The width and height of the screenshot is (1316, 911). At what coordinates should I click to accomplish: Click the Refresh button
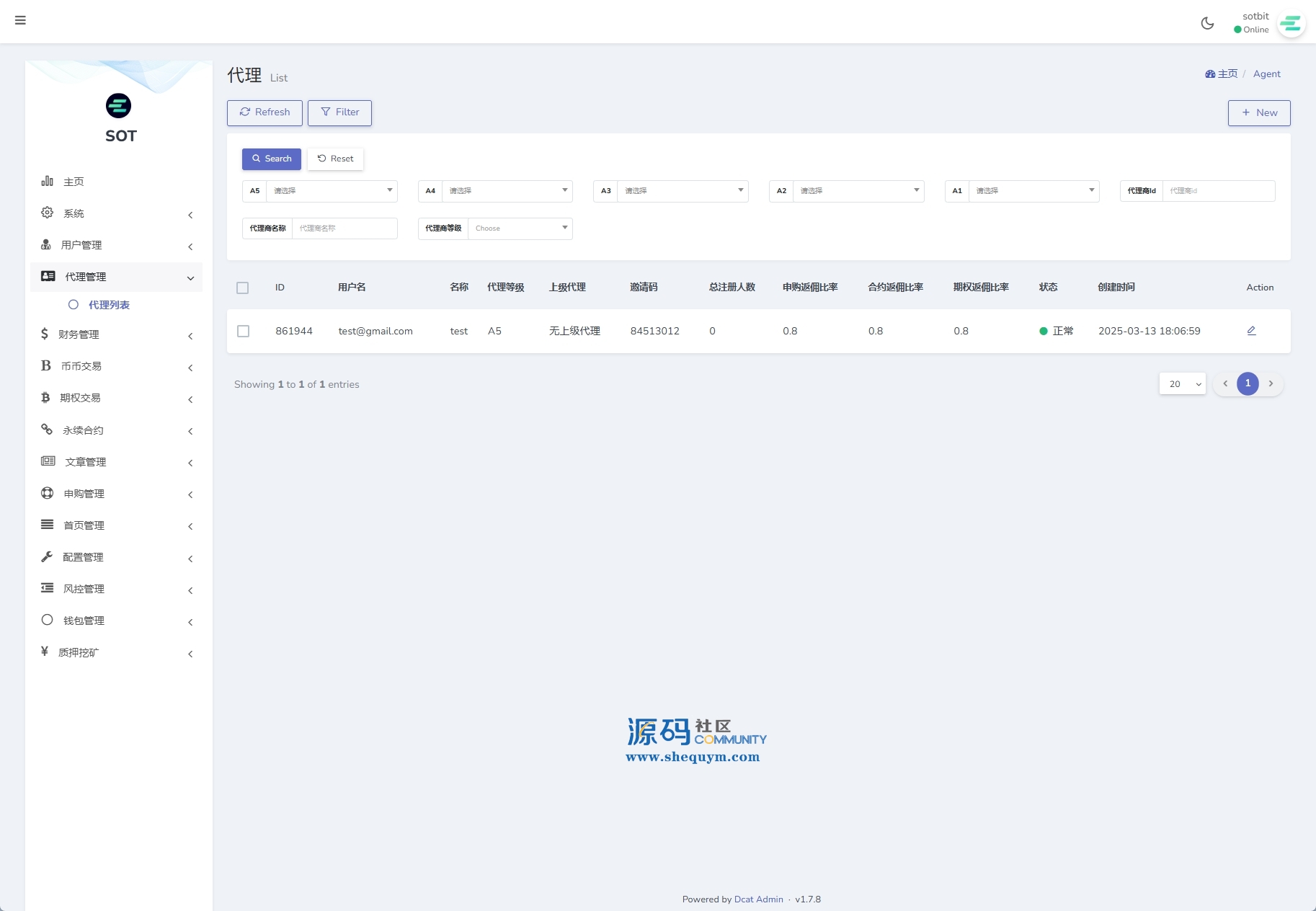click(264, 112)
